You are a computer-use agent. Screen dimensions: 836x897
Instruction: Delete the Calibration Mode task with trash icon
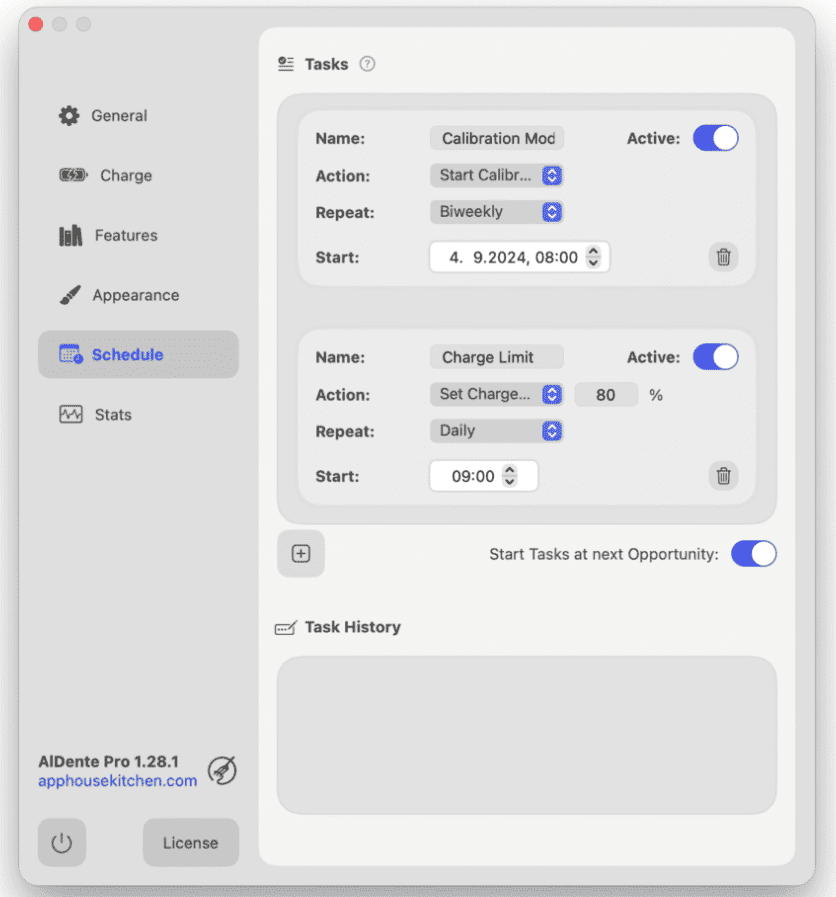(x=723, y=257)
